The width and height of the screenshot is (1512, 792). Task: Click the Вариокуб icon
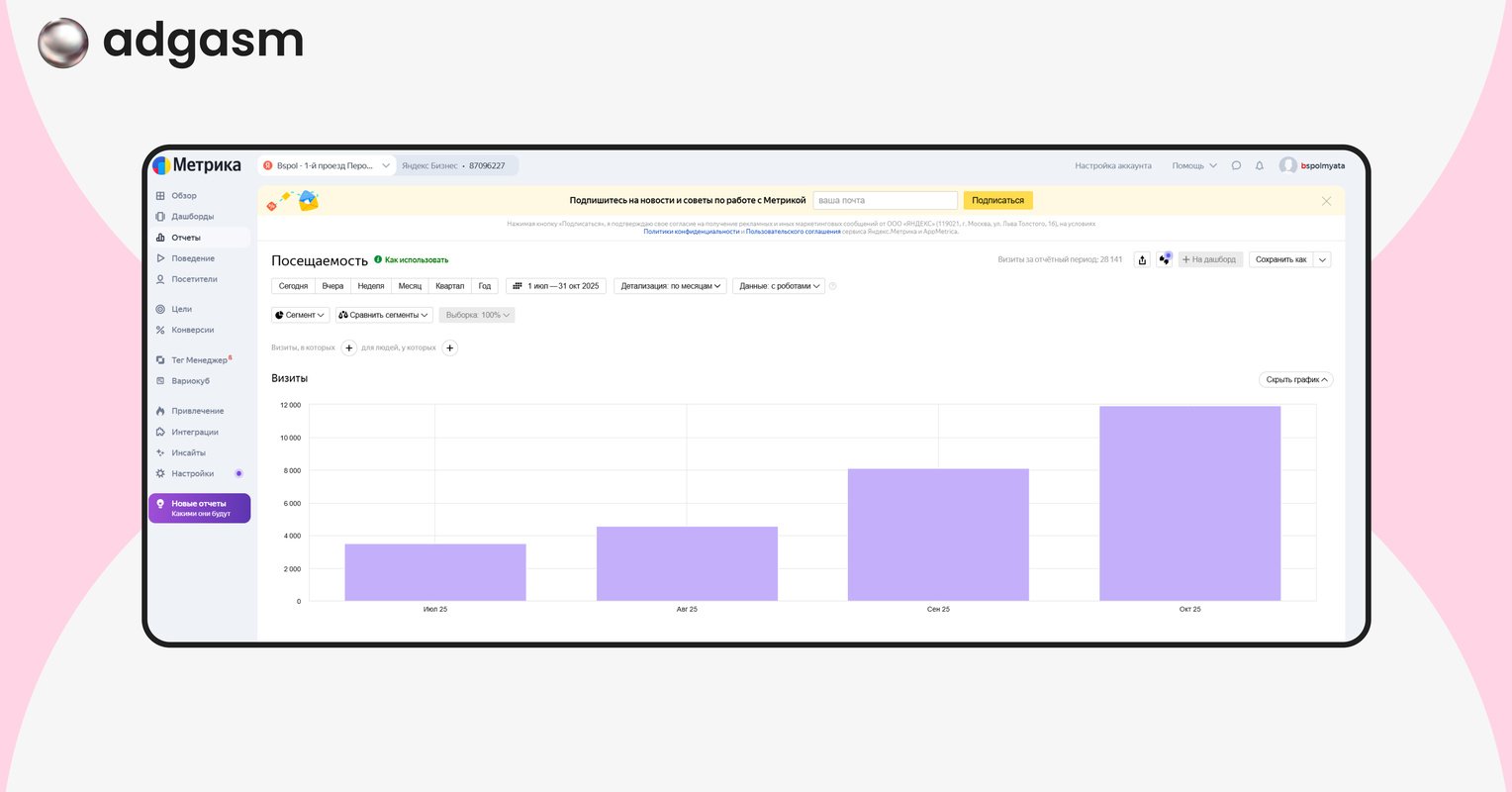[x=160, y=381]
